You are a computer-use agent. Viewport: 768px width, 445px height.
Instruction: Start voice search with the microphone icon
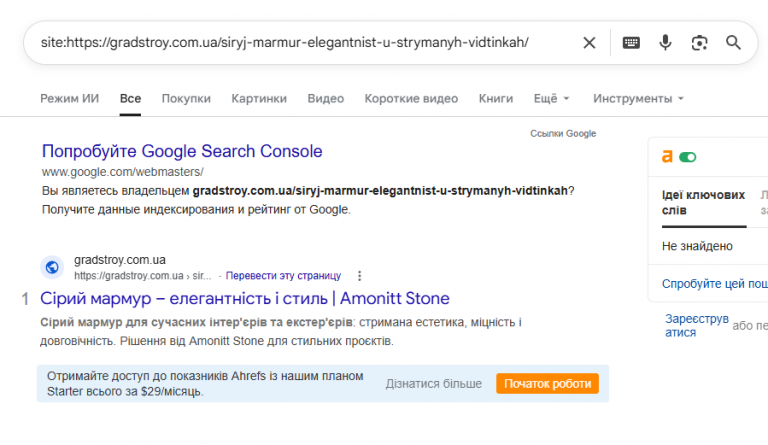click(x=665, y=43)
